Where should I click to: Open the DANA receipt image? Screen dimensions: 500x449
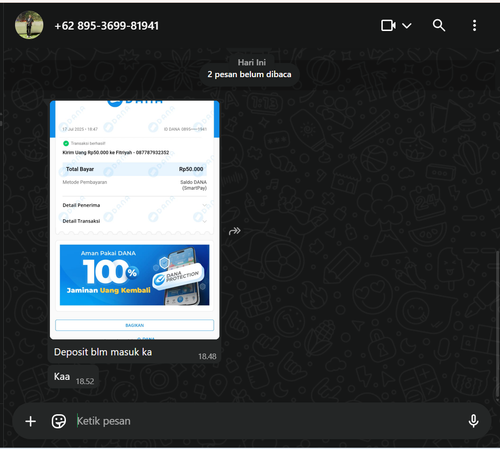135,220
